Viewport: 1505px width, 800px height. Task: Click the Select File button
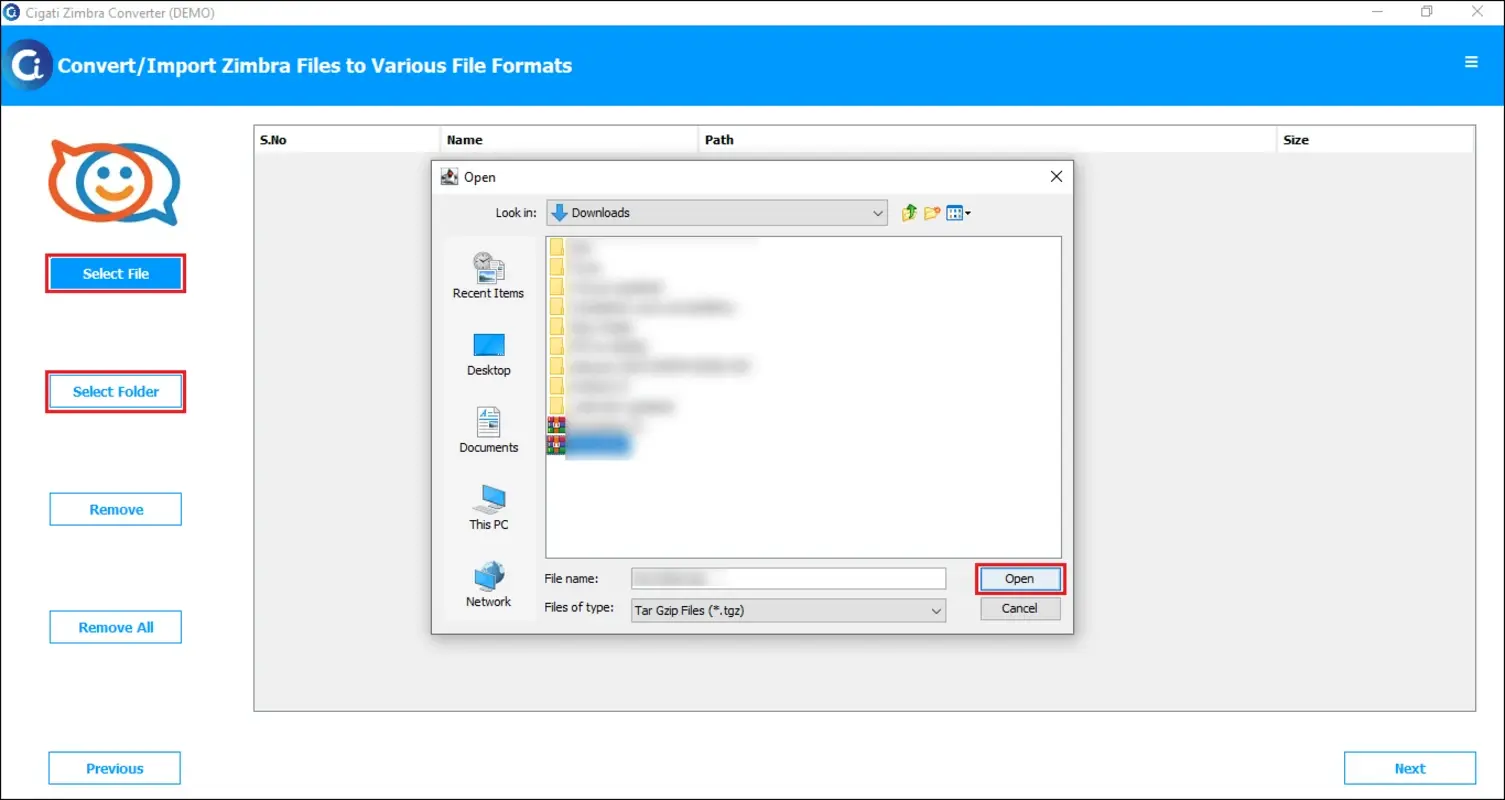114,273
